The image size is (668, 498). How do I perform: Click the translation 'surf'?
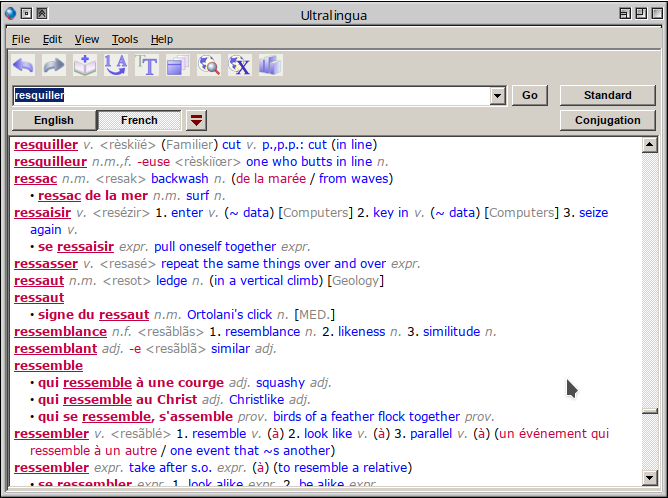pos(198,196)
